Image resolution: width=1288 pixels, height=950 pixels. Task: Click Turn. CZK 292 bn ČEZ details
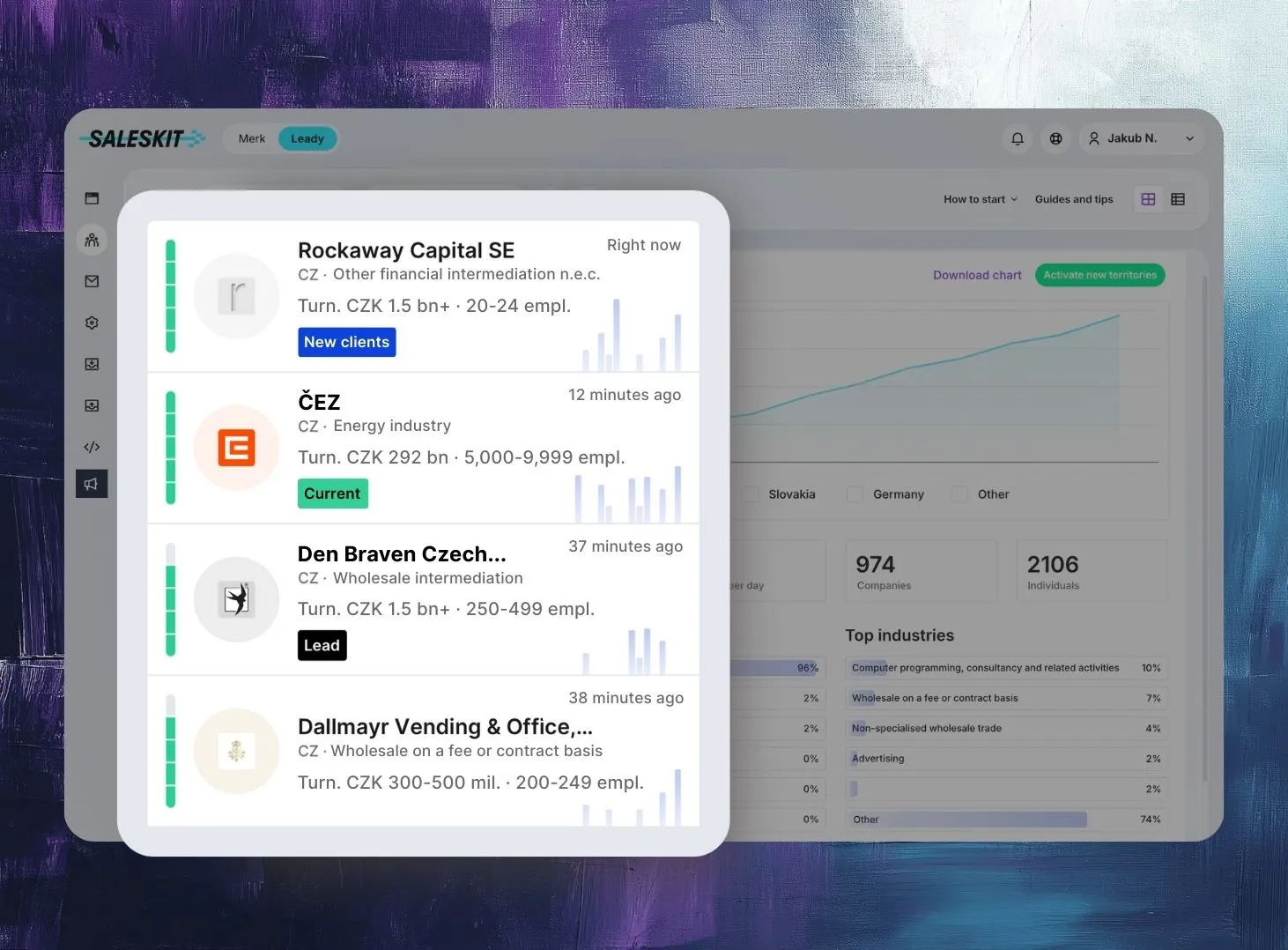(x=462, y=457)
